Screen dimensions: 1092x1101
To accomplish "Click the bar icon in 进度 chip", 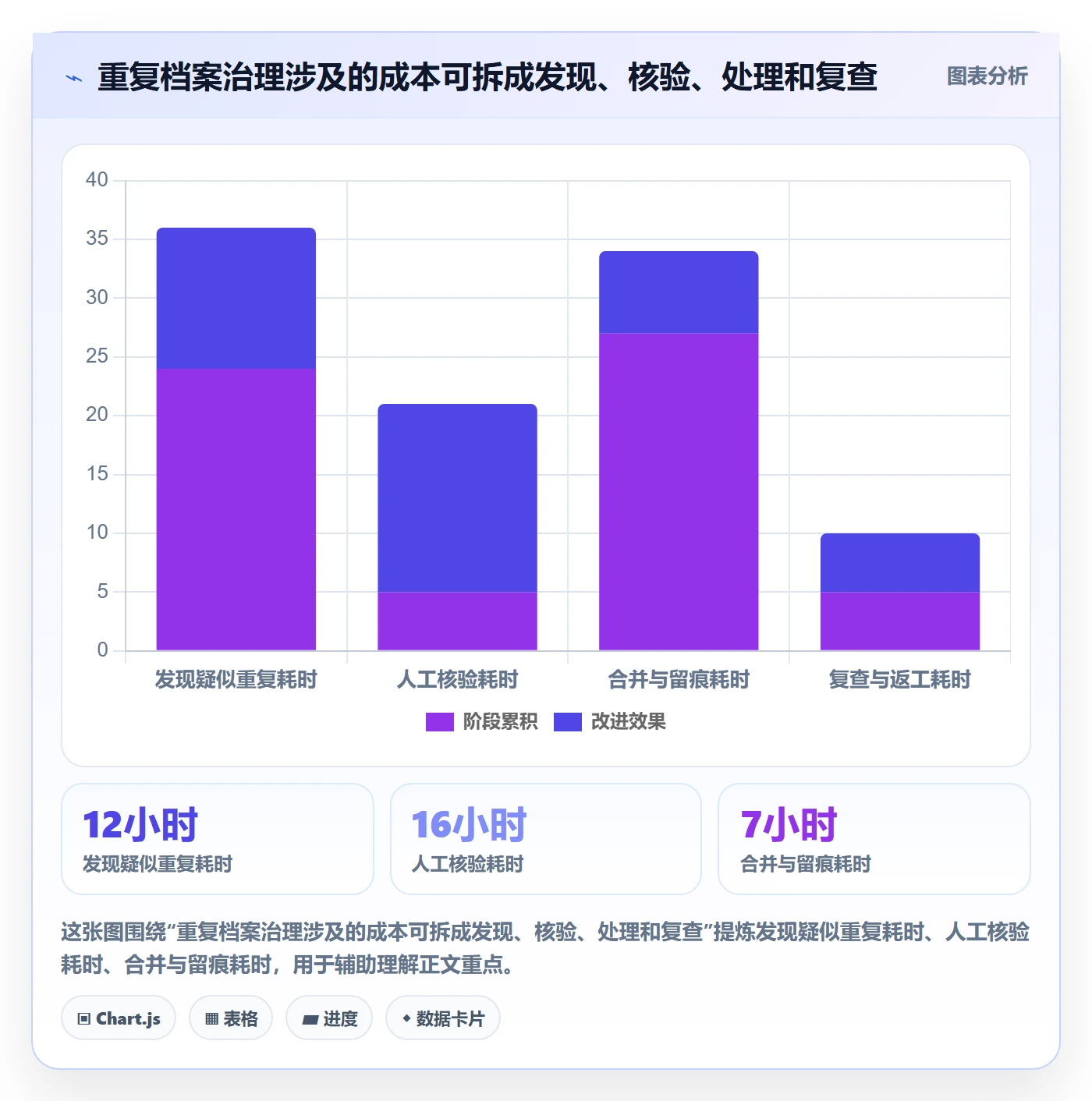I will coord(310,1019).
